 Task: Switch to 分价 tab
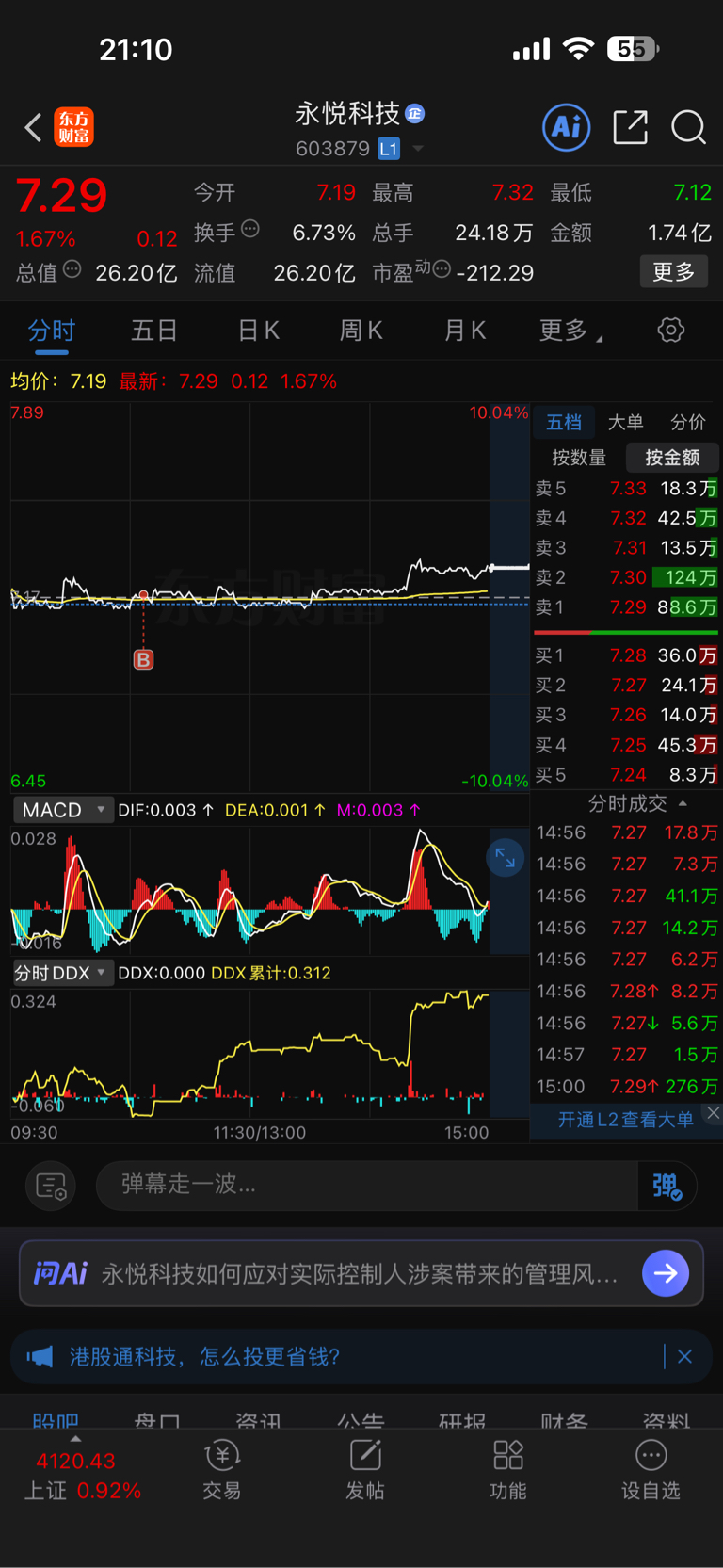coord(687,422)
